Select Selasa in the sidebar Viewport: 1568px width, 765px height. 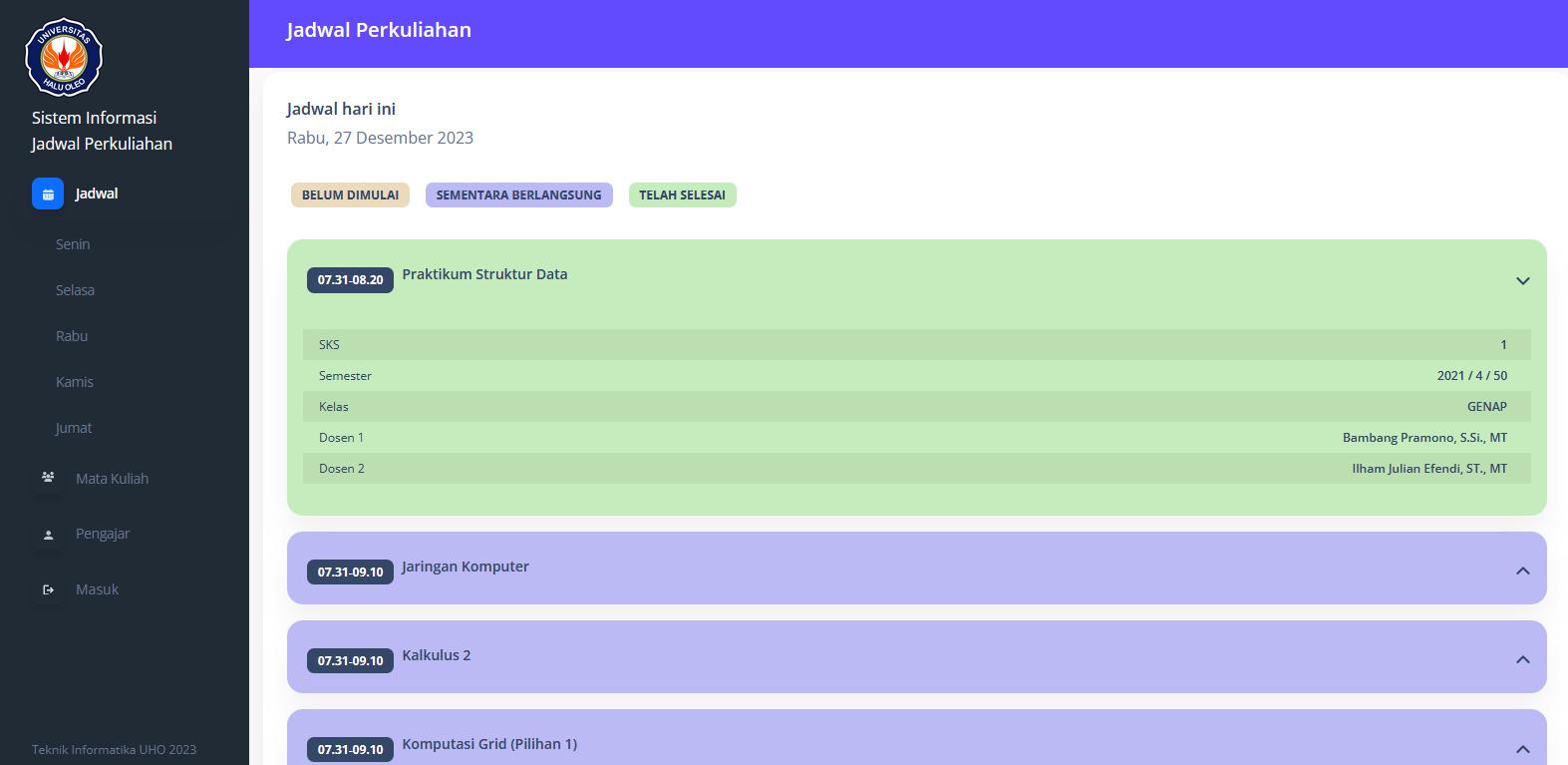(x=75, y=290)
